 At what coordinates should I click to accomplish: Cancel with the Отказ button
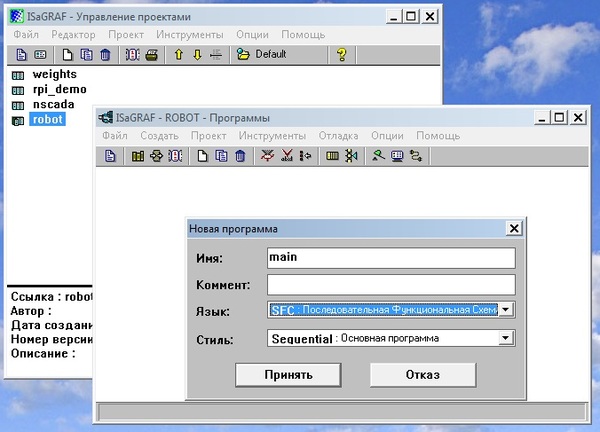pyautogui.click(x=423, y=375)
